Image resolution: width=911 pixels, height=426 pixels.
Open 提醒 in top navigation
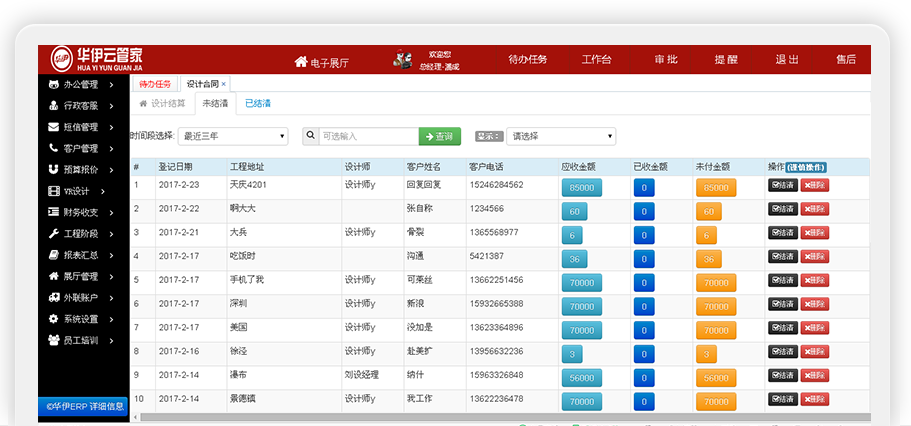coord(726,59)
